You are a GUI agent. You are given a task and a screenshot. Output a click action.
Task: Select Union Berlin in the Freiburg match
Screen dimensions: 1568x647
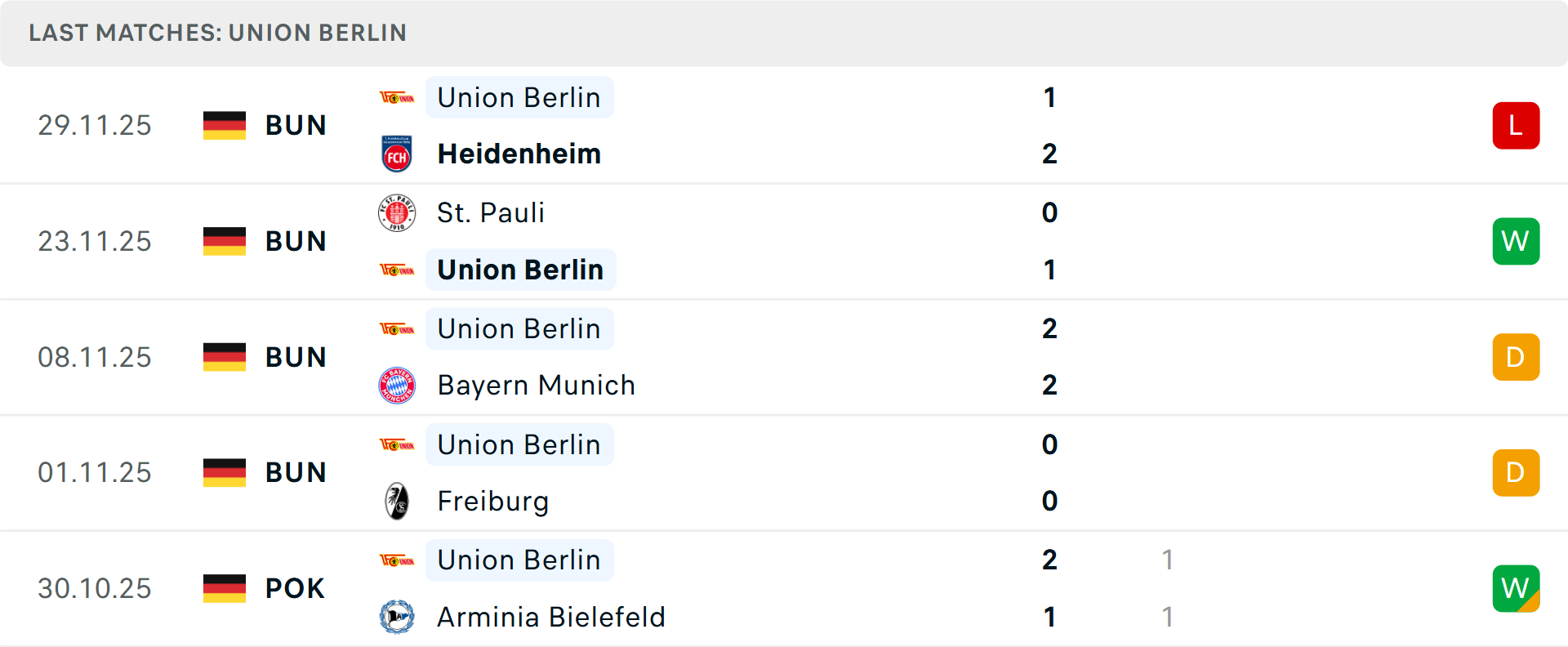(519, 445)
